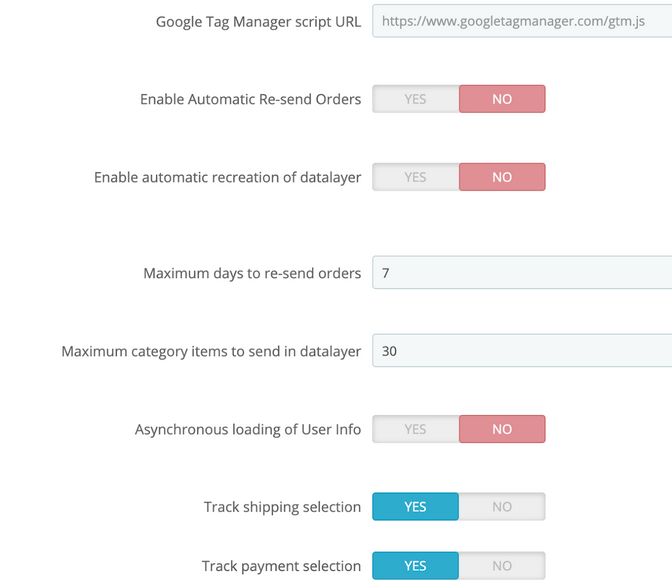The width and height of the screenshot is (672, 581).
Task: Focus the Maximum days to re-send orders field
Action: [521, 273]
